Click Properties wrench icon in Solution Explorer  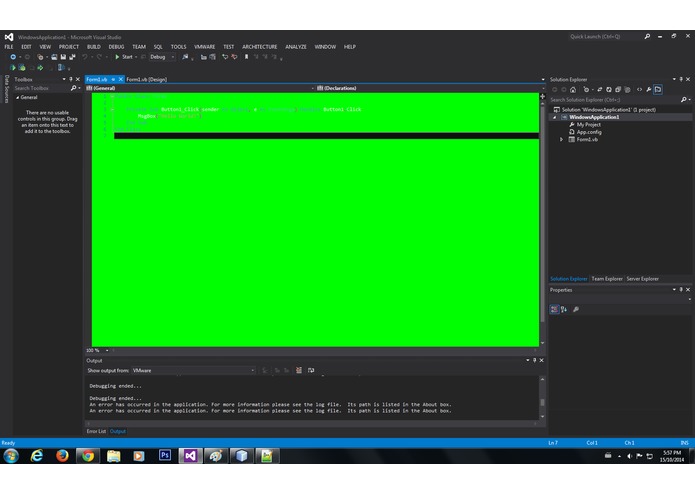click(648, 89)
